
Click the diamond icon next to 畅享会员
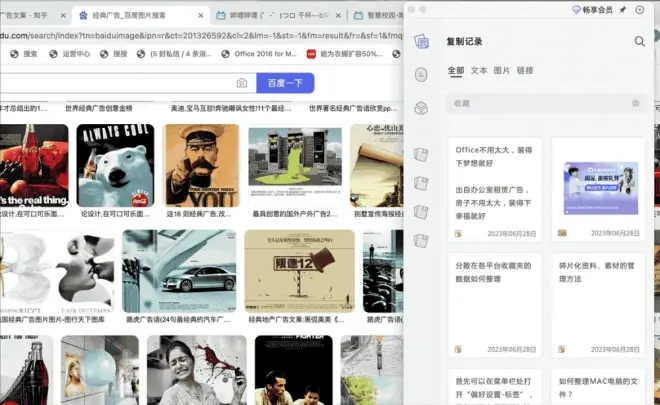(576, 10)
